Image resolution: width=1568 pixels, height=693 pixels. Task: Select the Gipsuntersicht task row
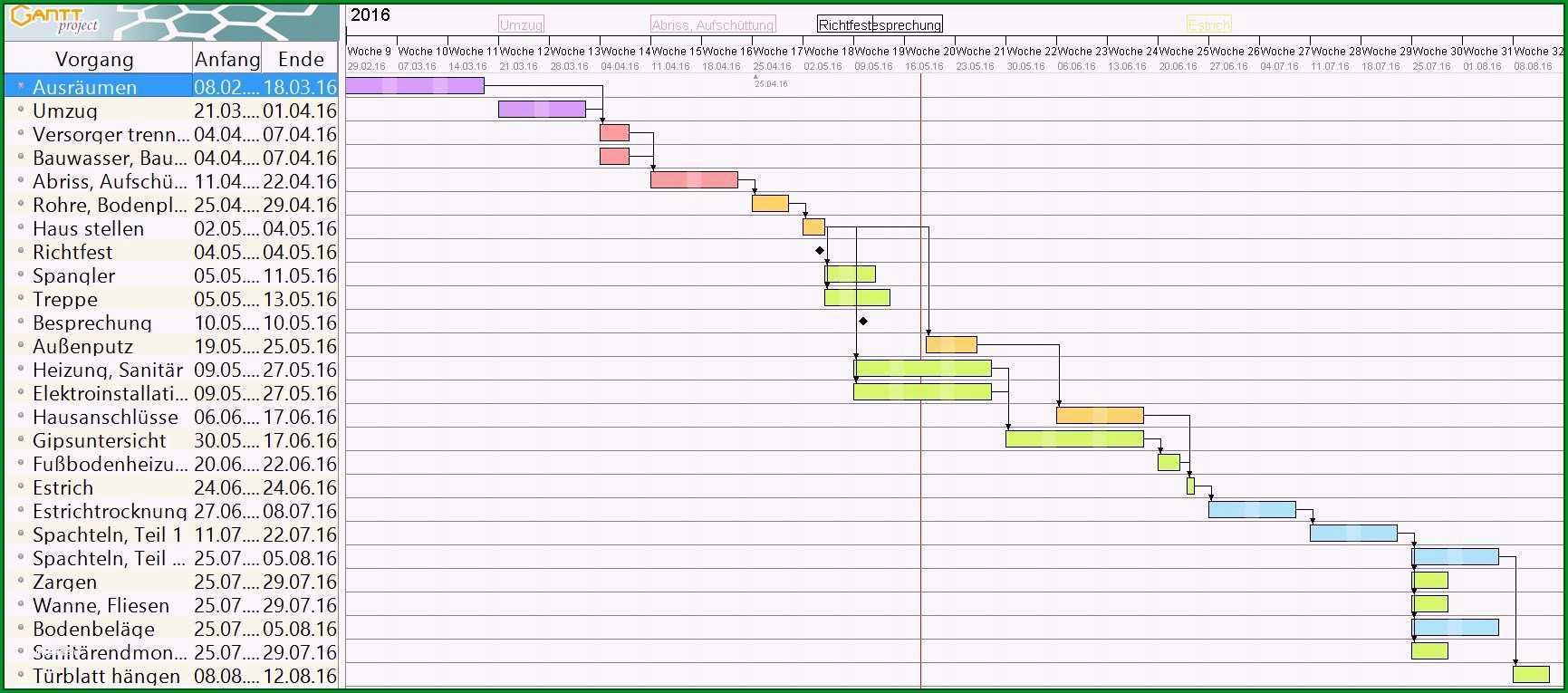click(172, 440)
